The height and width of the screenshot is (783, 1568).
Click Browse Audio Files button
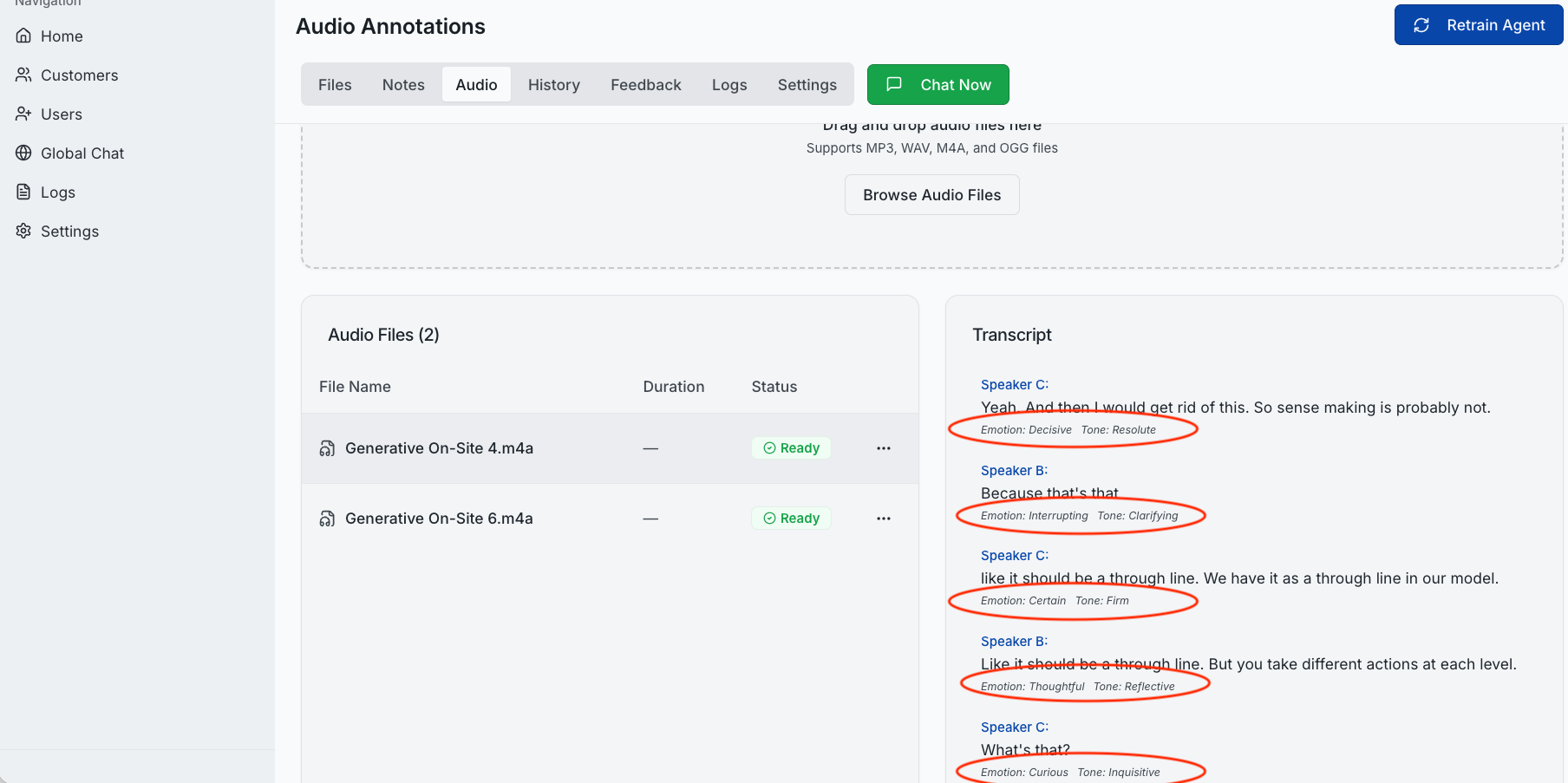tap(932, 195)
